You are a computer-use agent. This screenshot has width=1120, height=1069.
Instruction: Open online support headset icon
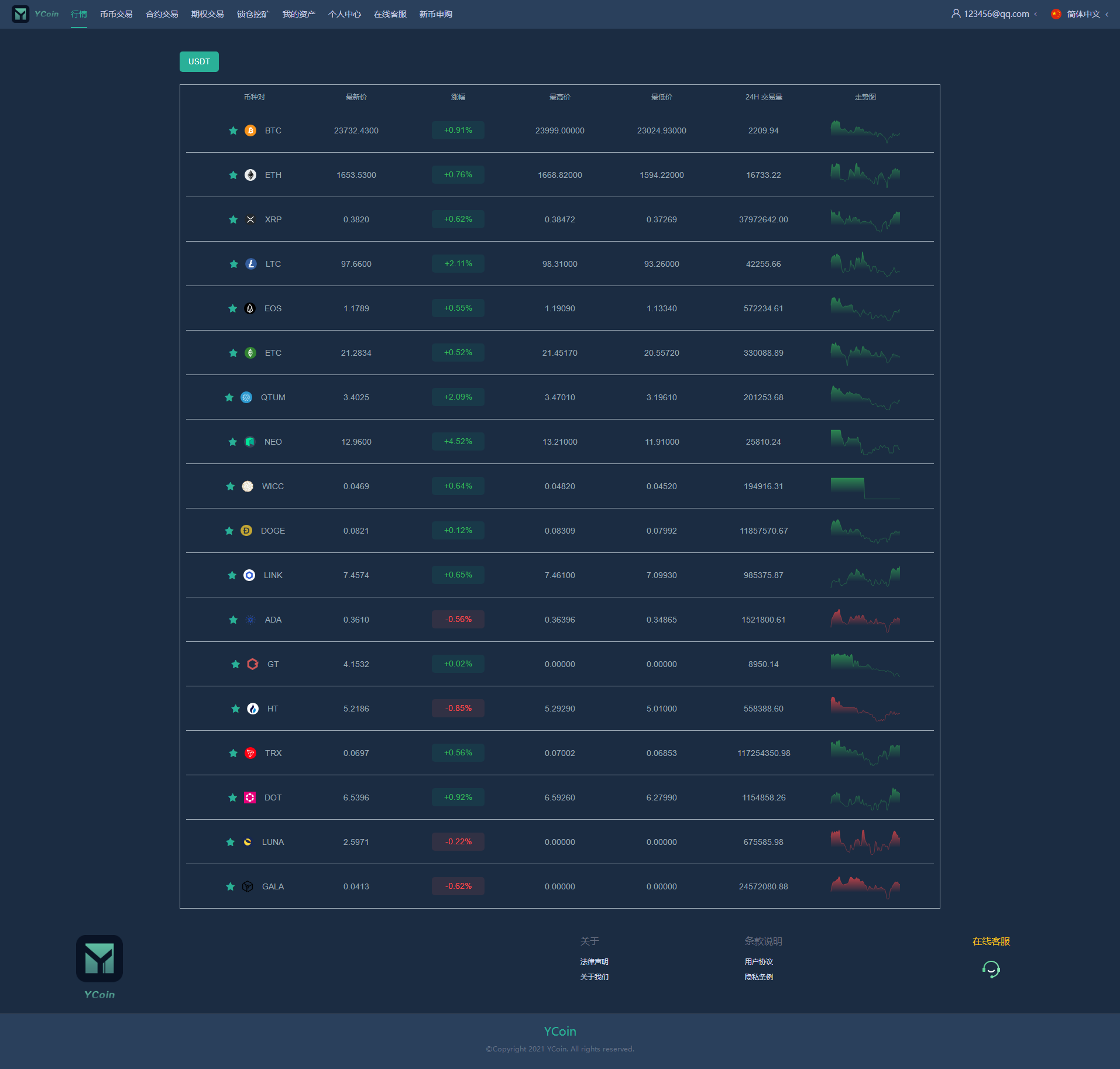click(x=991, y=970)
